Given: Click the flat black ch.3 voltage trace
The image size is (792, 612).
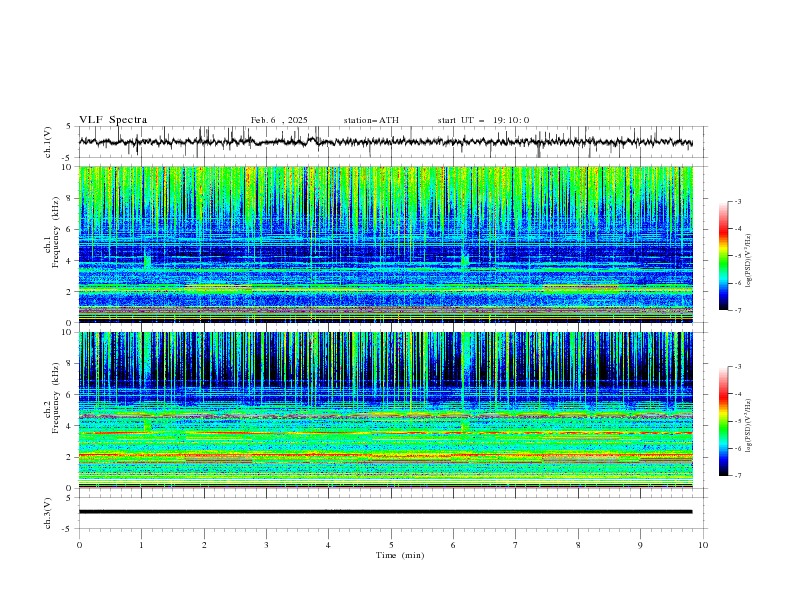Looking at the screenshot, I should pyautogui.click(x=385, y=512).
